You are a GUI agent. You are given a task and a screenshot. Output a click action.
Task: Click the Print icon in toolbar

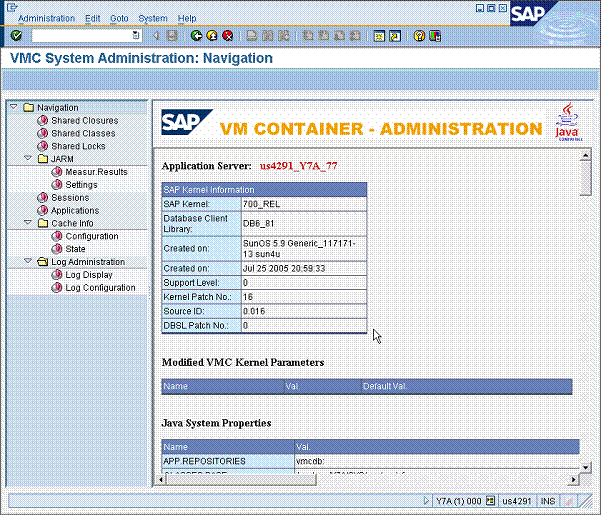[x=253, y=36]
